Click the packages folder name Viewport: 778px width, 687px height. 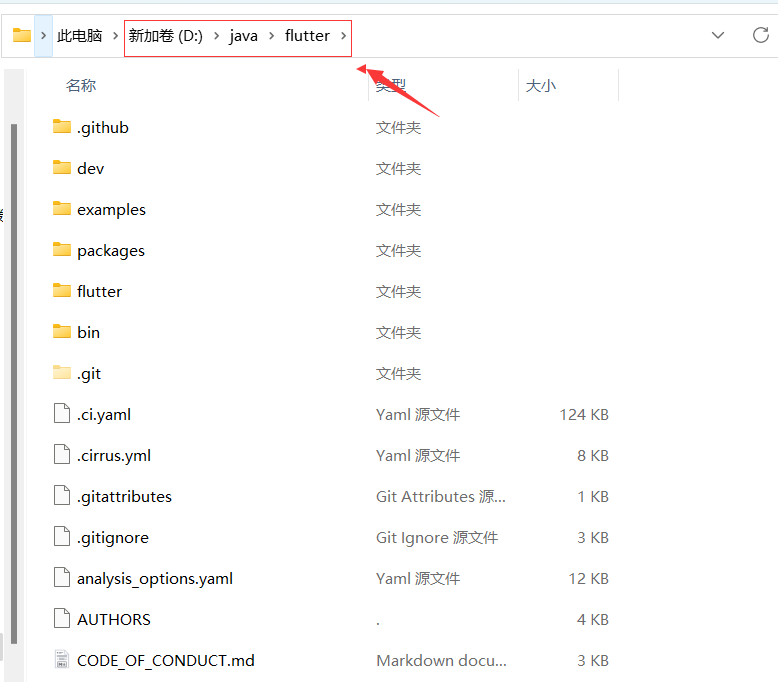click(x=111, y=251)
